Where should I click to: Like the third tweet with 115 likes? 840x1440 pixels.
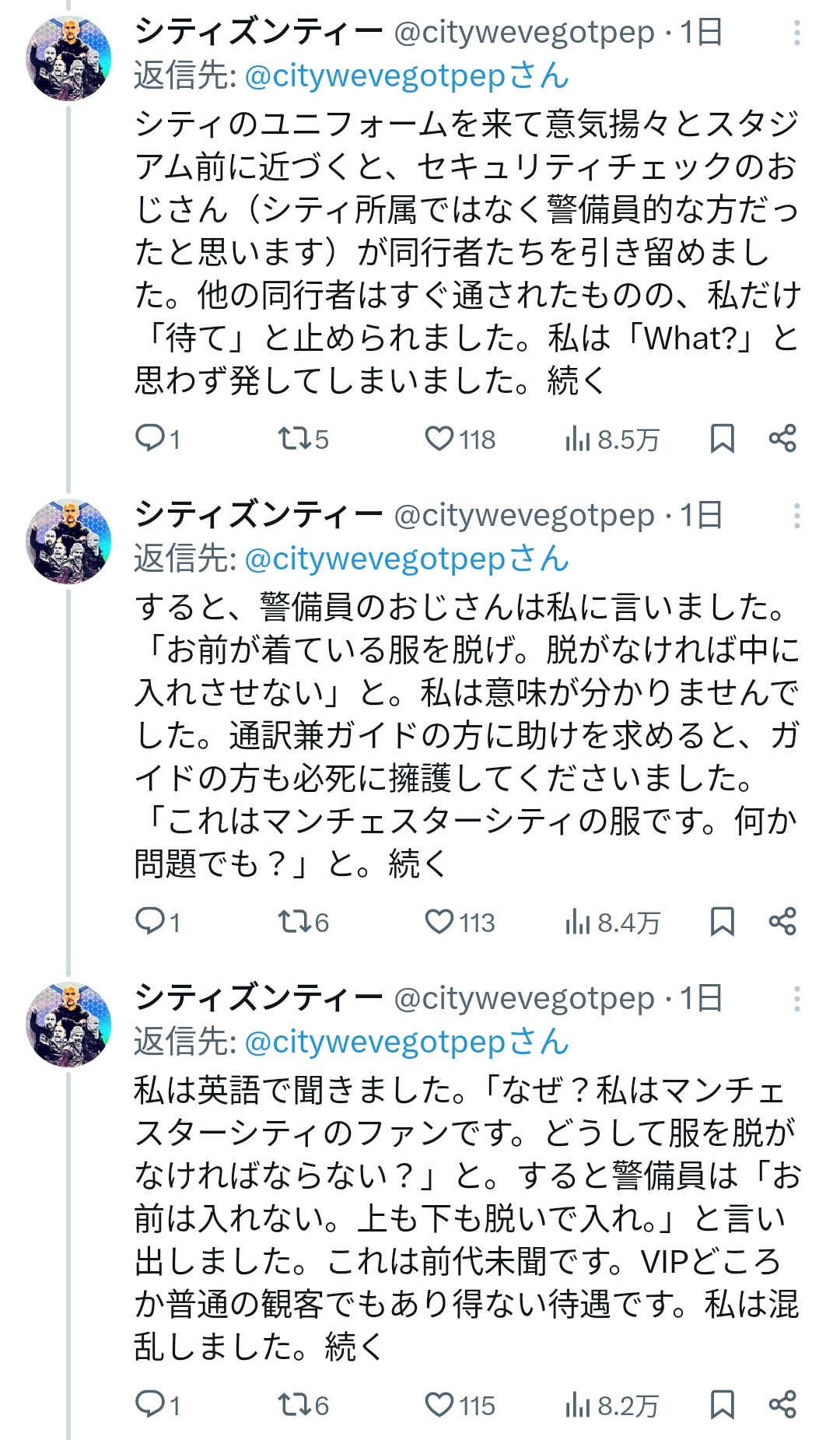pyautogui.click(x=439, y=1405)
